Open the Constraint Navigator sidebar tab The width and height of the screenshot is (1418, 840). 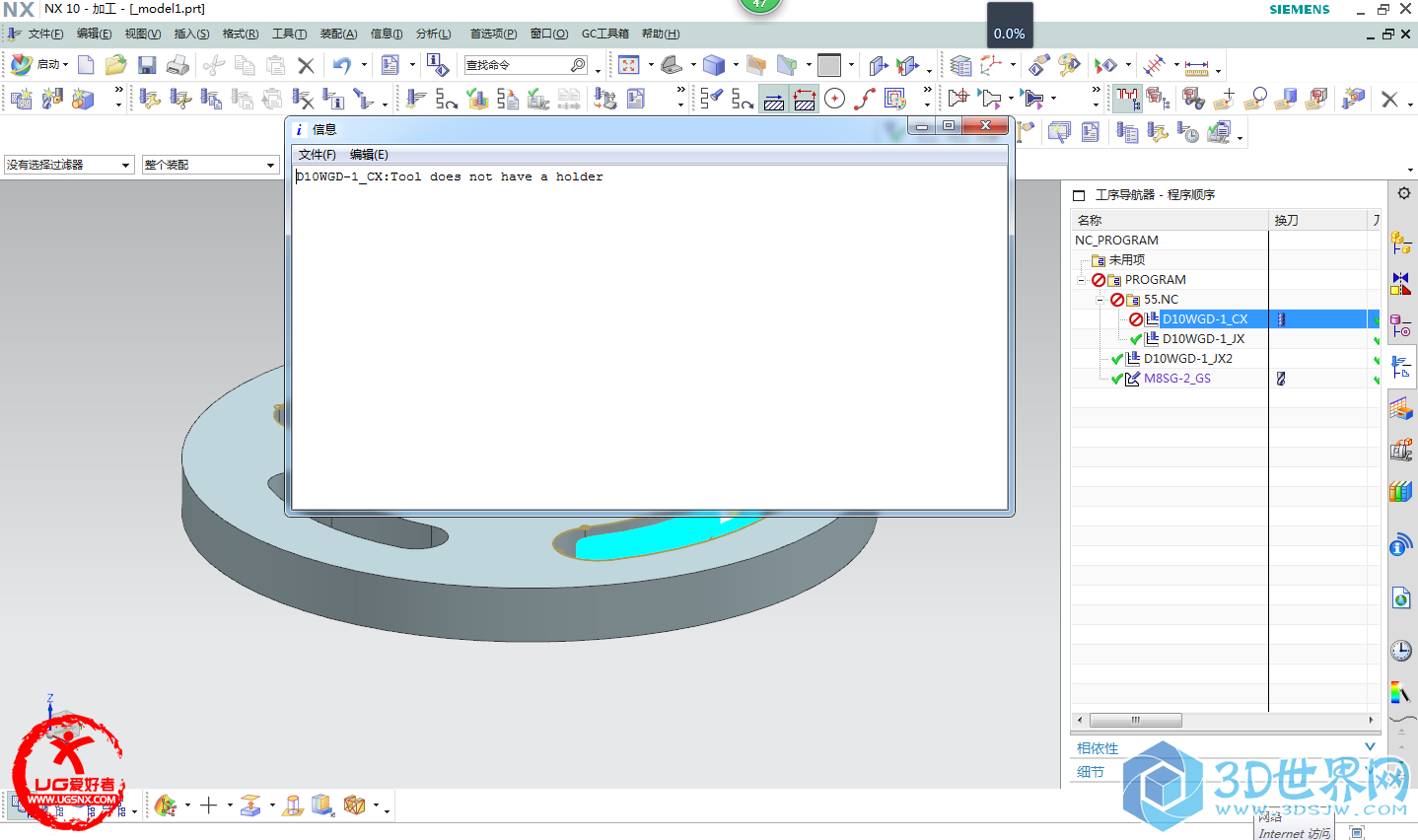click(x=1401, y=283)
